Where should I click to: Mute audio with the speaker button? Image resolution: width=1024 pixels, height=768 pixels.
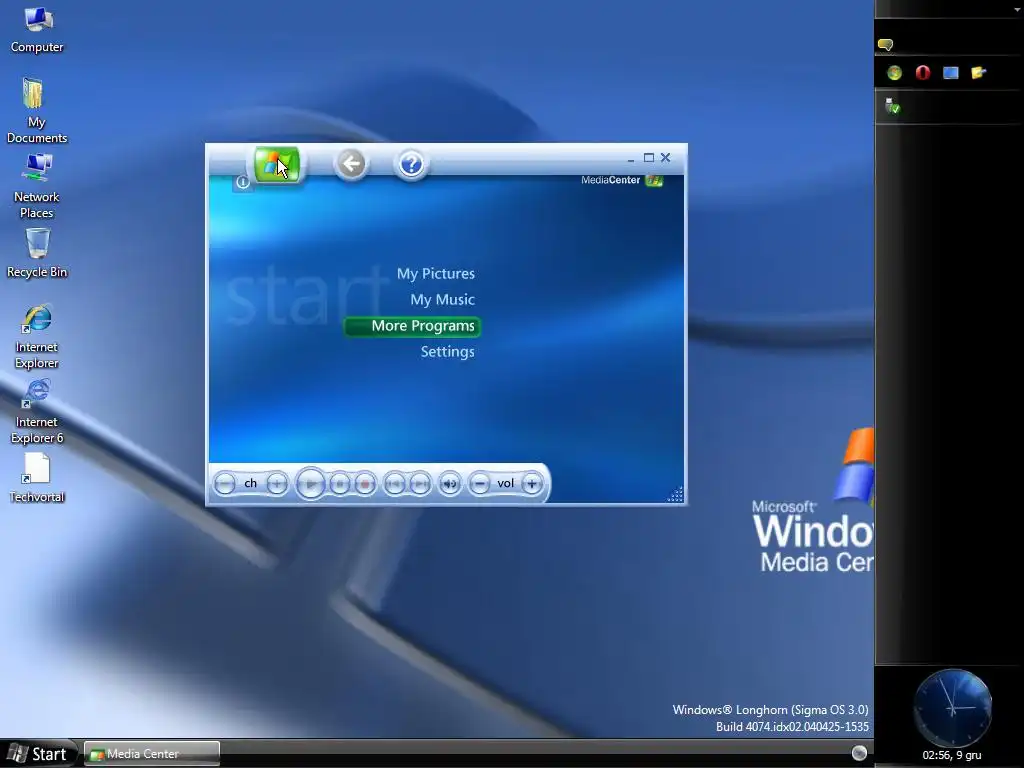coord(449,484)
